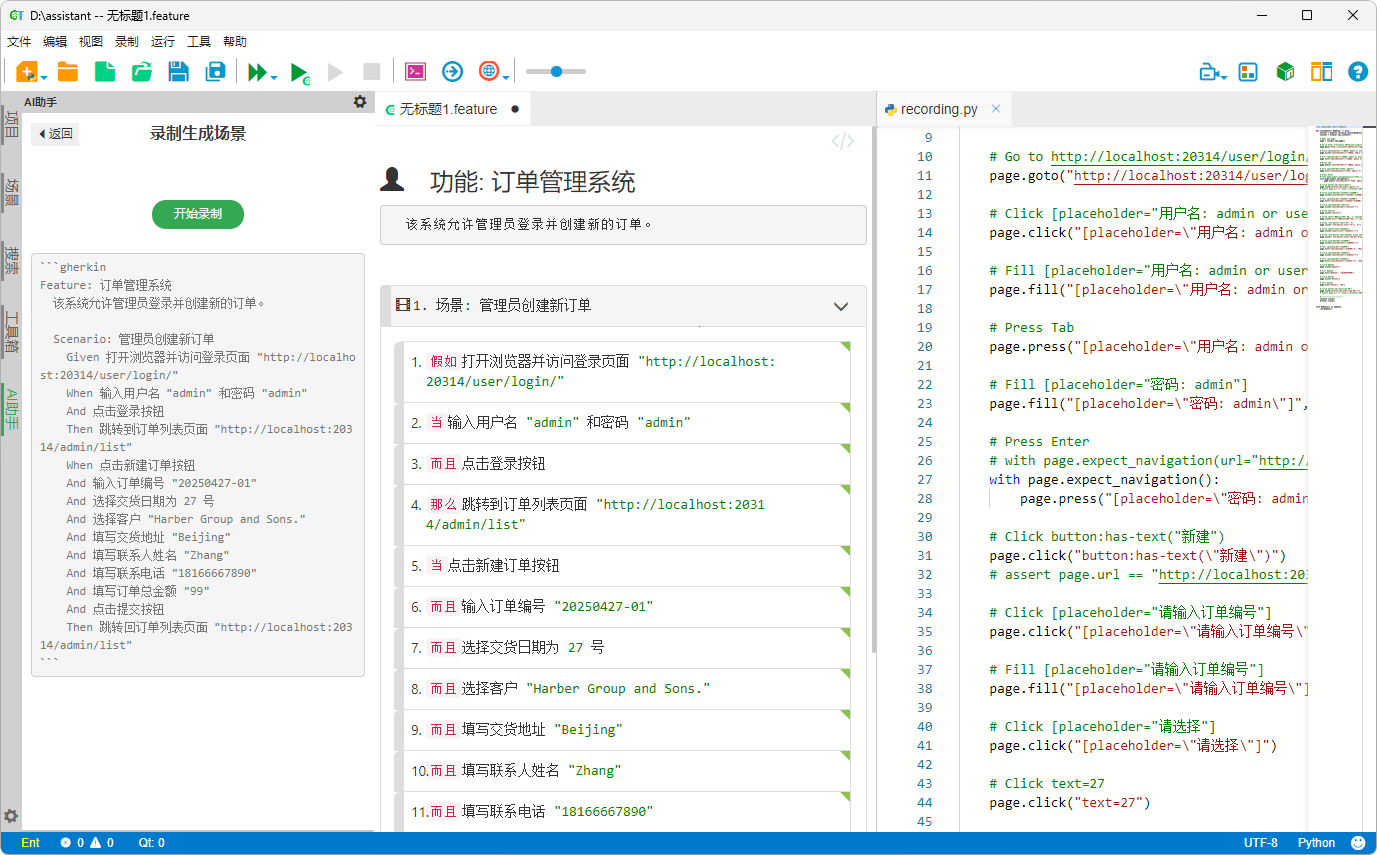Open the new-project dropdown arrow

pos(44,75)
